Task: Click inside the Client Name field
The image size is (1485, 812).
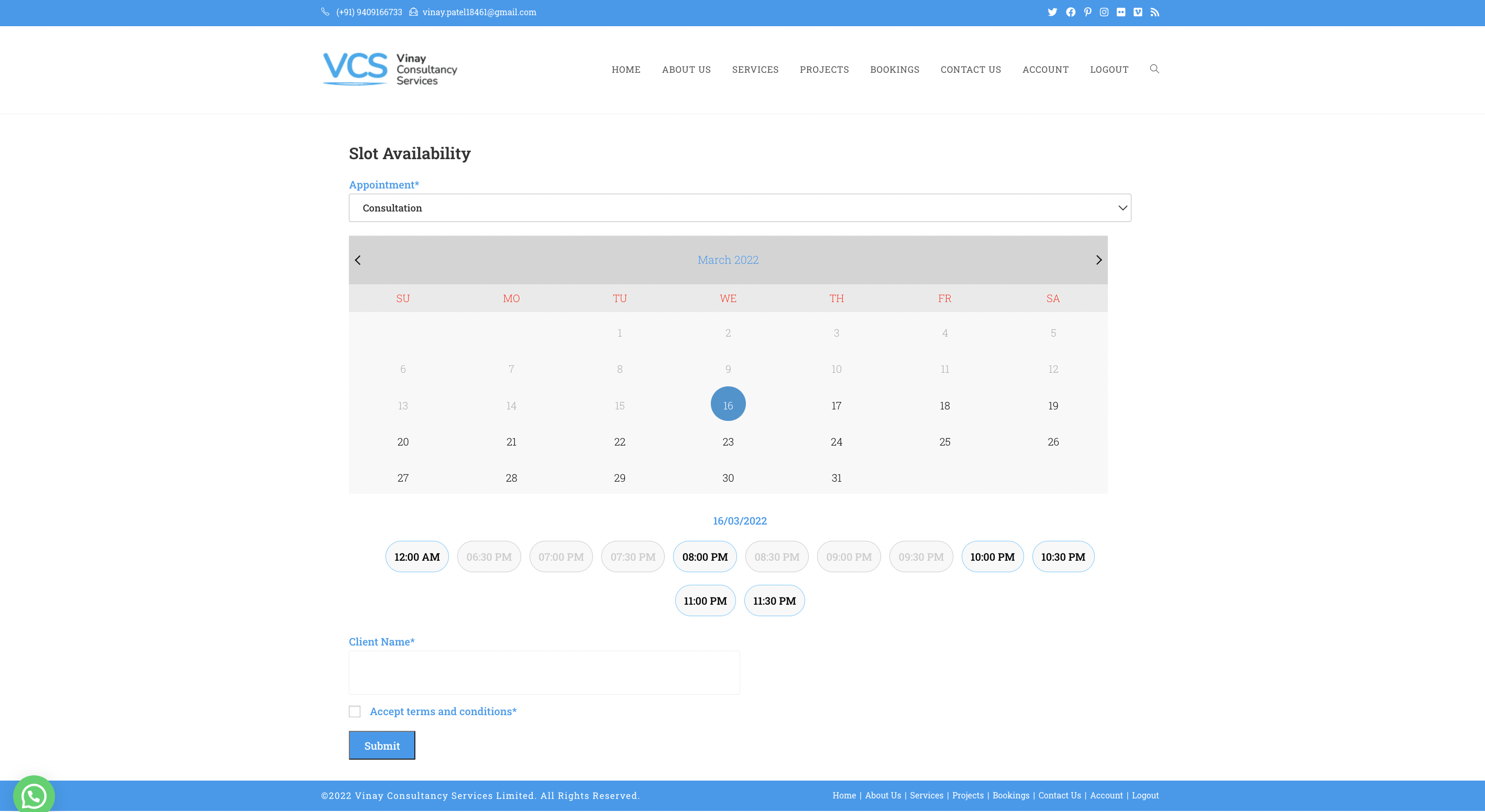Action: click(544, 672)
